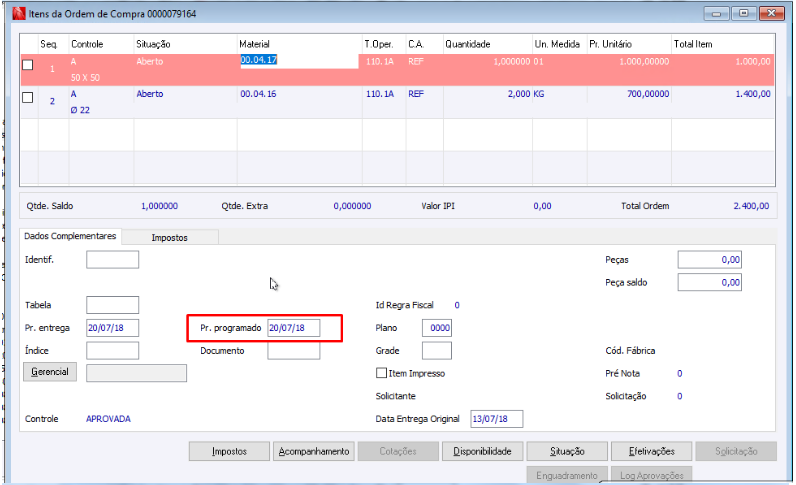Open Impostos using the bottom button
This screenshot has width=796, height=485.
coord(229,451)
